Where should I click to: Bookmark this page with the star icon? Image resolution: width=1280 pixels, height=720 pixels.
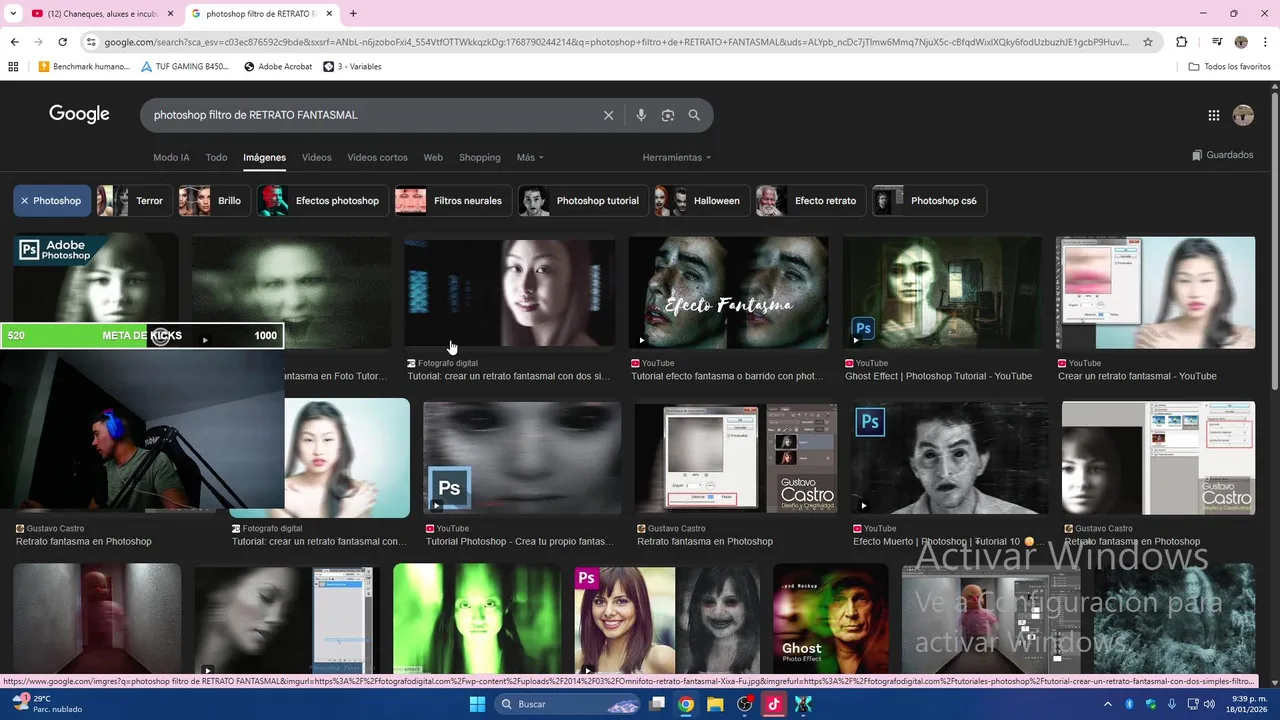[1148, 42]
